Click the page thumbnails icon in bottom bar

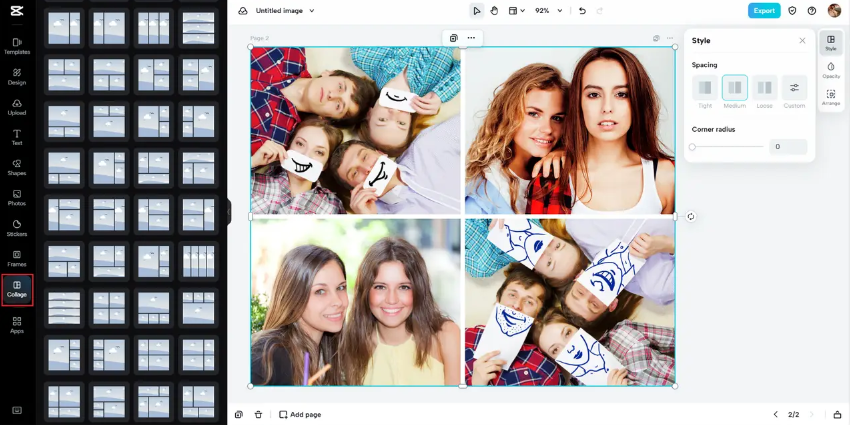click(239, 415)
